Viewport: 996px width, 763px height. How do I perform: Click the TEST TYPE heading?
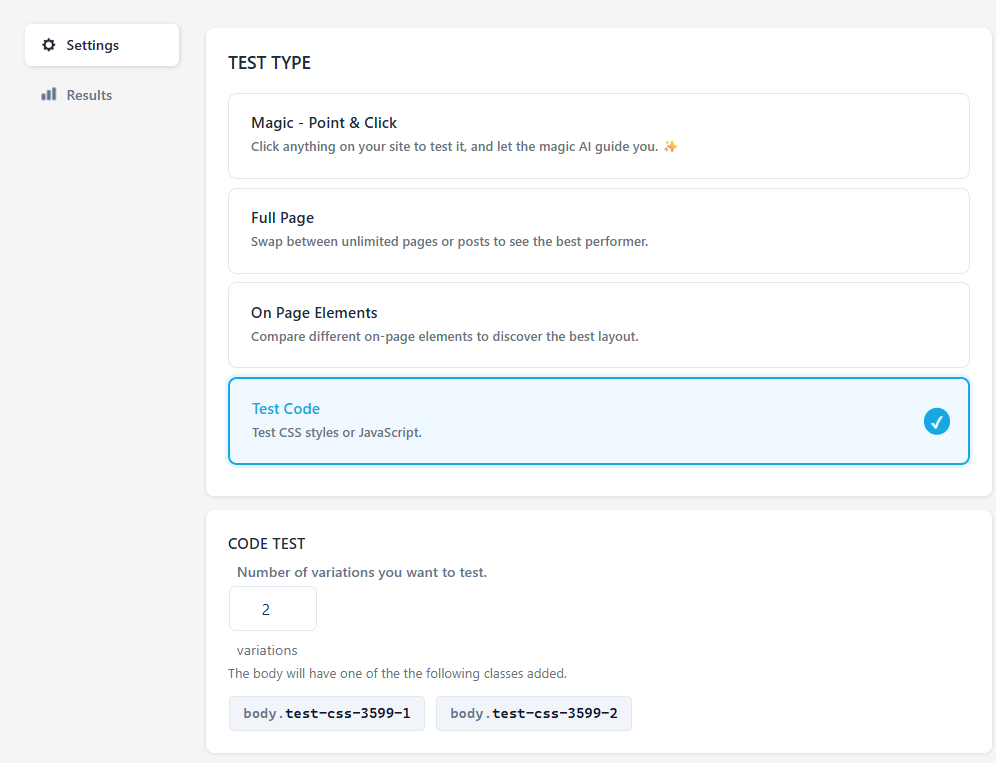pyautogui.click(x=269, y=63)
